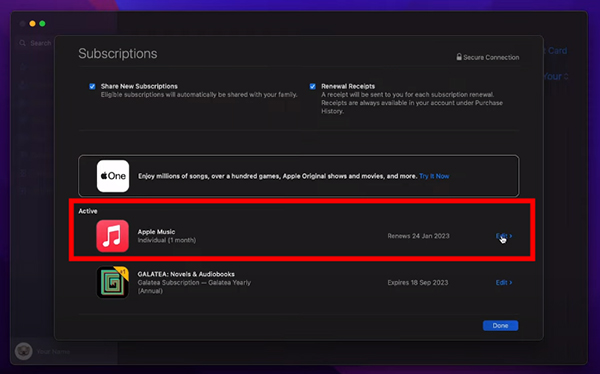The image size is (600, 374).
Task: Click the 'Subscriptions' dialog heading
Action: point(117,54)
